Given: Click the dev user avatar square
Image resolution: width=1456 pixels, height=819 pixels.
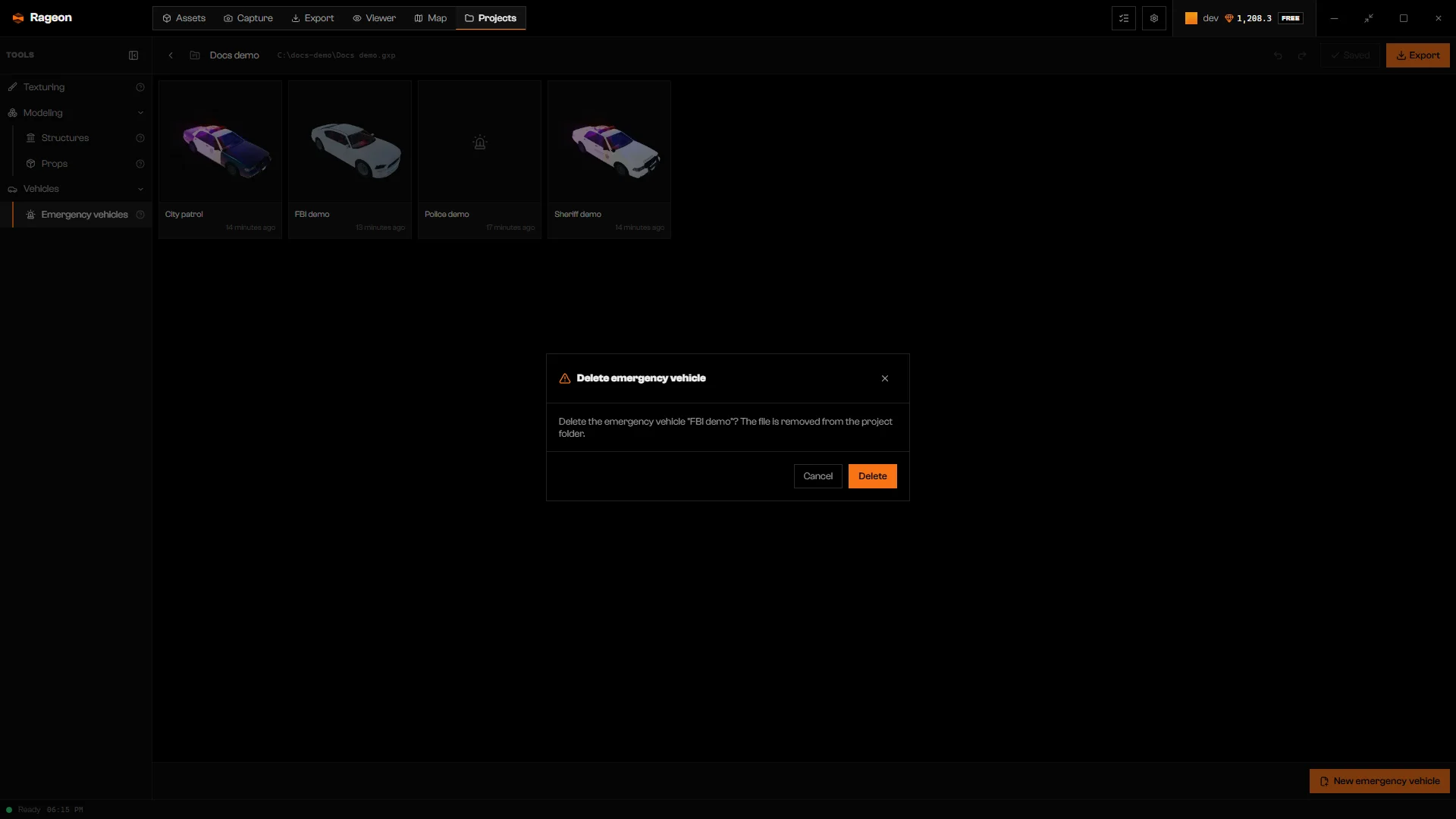Looking at the screenshot, I should click(1191, 18).
